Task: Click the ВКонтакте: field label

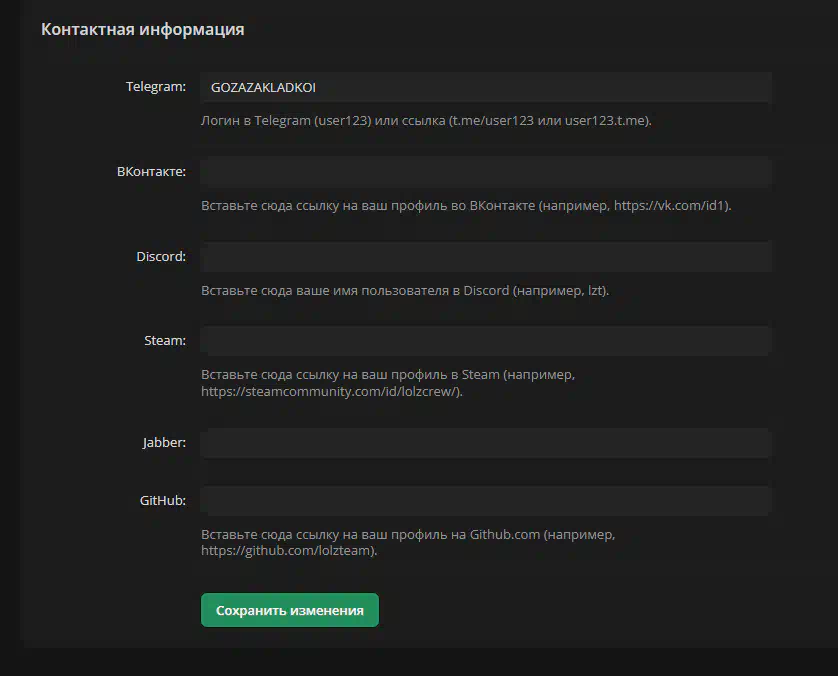Action: 151,172
